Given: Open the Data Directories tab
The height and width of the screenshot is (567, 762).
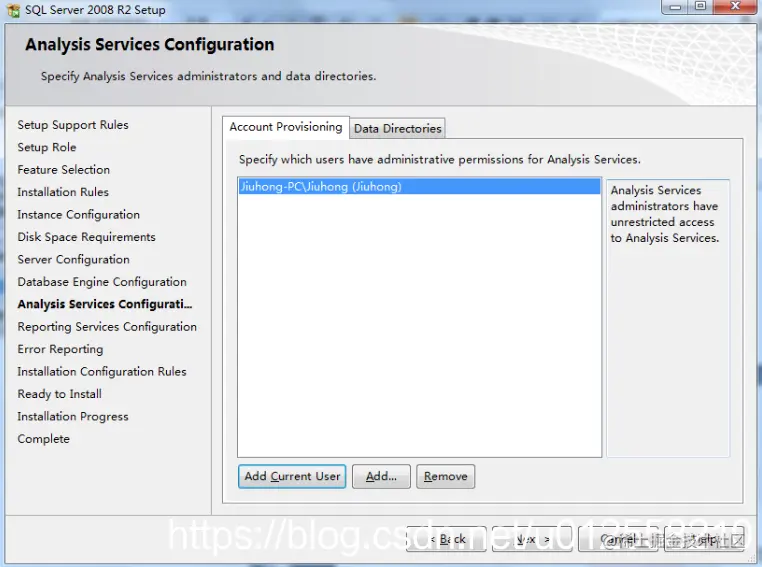Looking at the screenshot, I should click(398, 129).
